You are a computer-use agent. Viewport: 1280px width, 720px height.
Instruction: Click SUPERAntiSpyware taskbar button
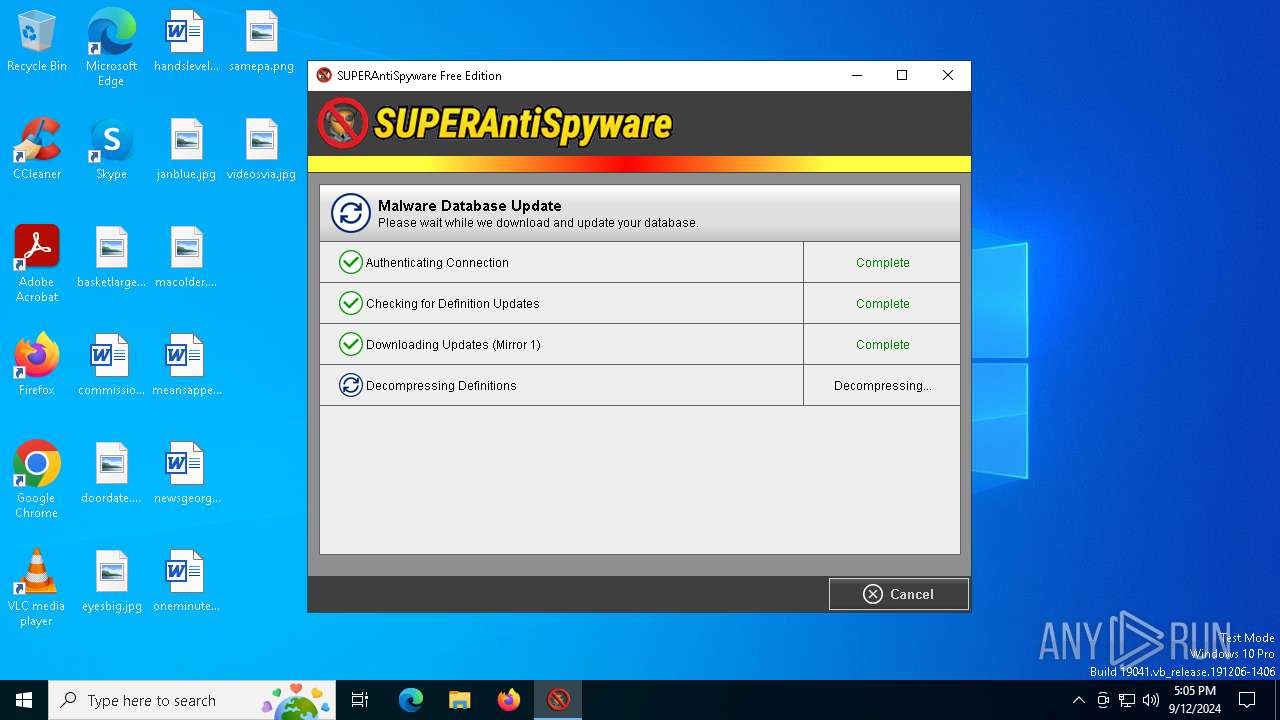(x=558, y=700)
